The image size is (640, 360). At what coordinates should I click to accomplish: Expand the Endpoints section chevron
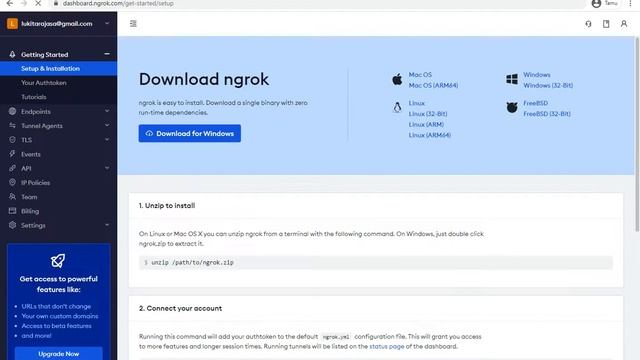(x=107, y=111)
